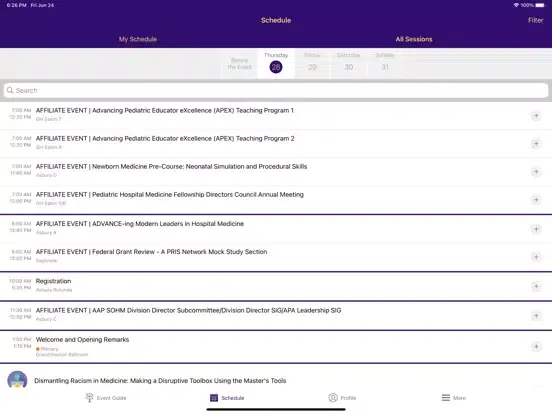This screenshot has width=552, height=414.
Task: Add AAP SOHM Division Director session plus
Action: pos(536,316)
